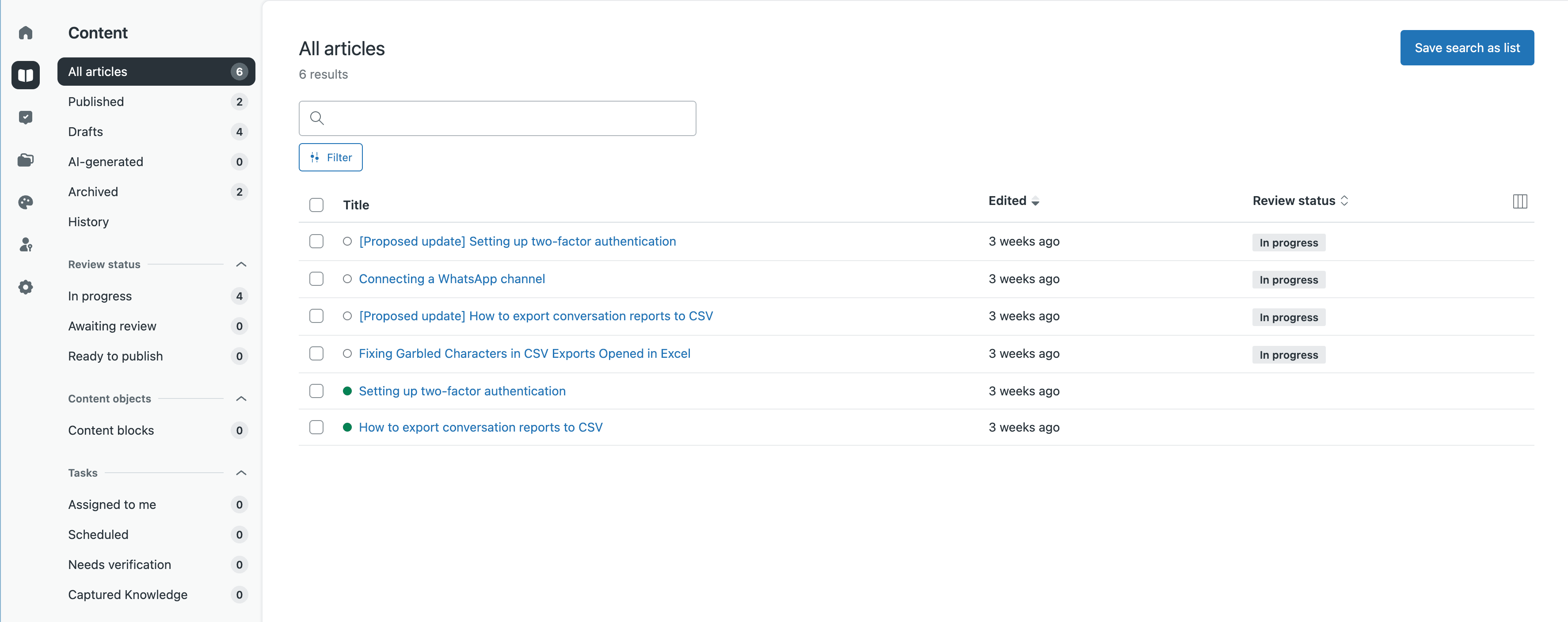Click green published dot of Setting up two-factor authentication

pos(347,391)
